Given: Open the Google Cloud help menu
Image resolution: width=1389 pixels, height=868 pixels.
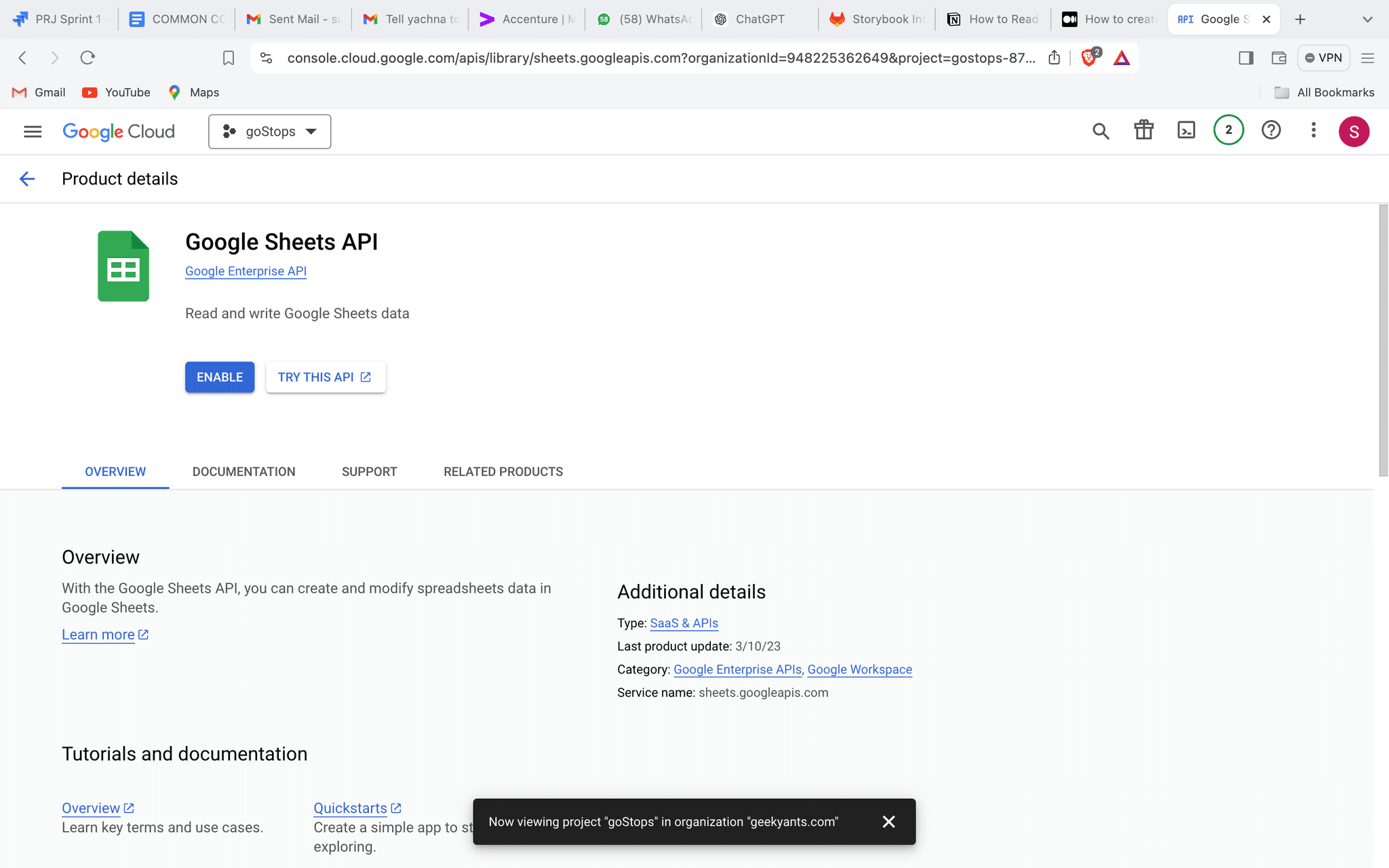Looking at the screenshot, I should click(x=1271, y=130).
